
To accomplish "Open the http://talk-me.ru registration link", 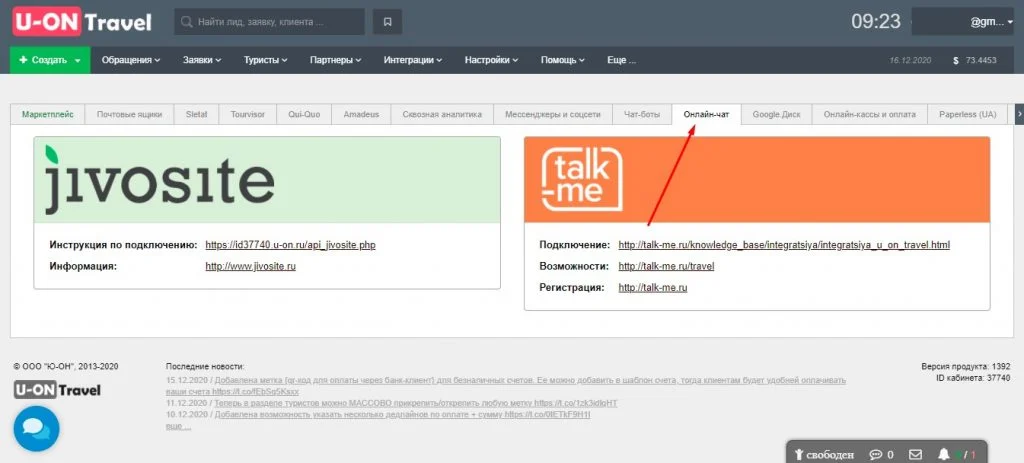I will click(652, 287).
